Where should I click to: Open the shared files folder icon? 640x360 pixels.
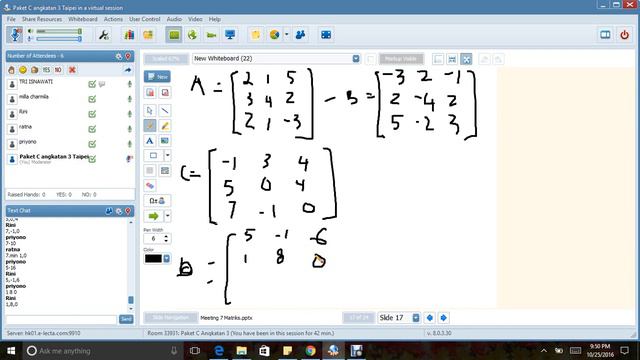coord(148,35)
